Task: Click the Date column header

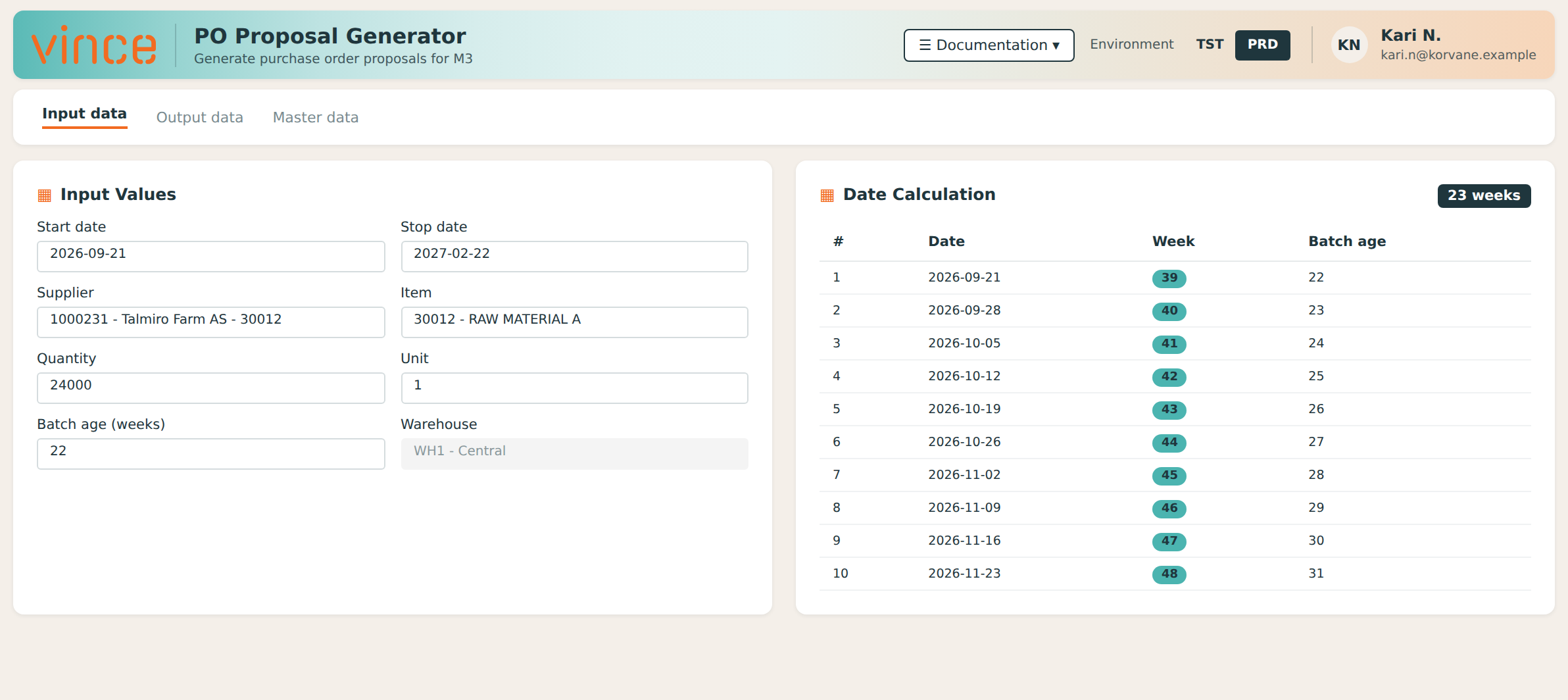Action: 946,241
